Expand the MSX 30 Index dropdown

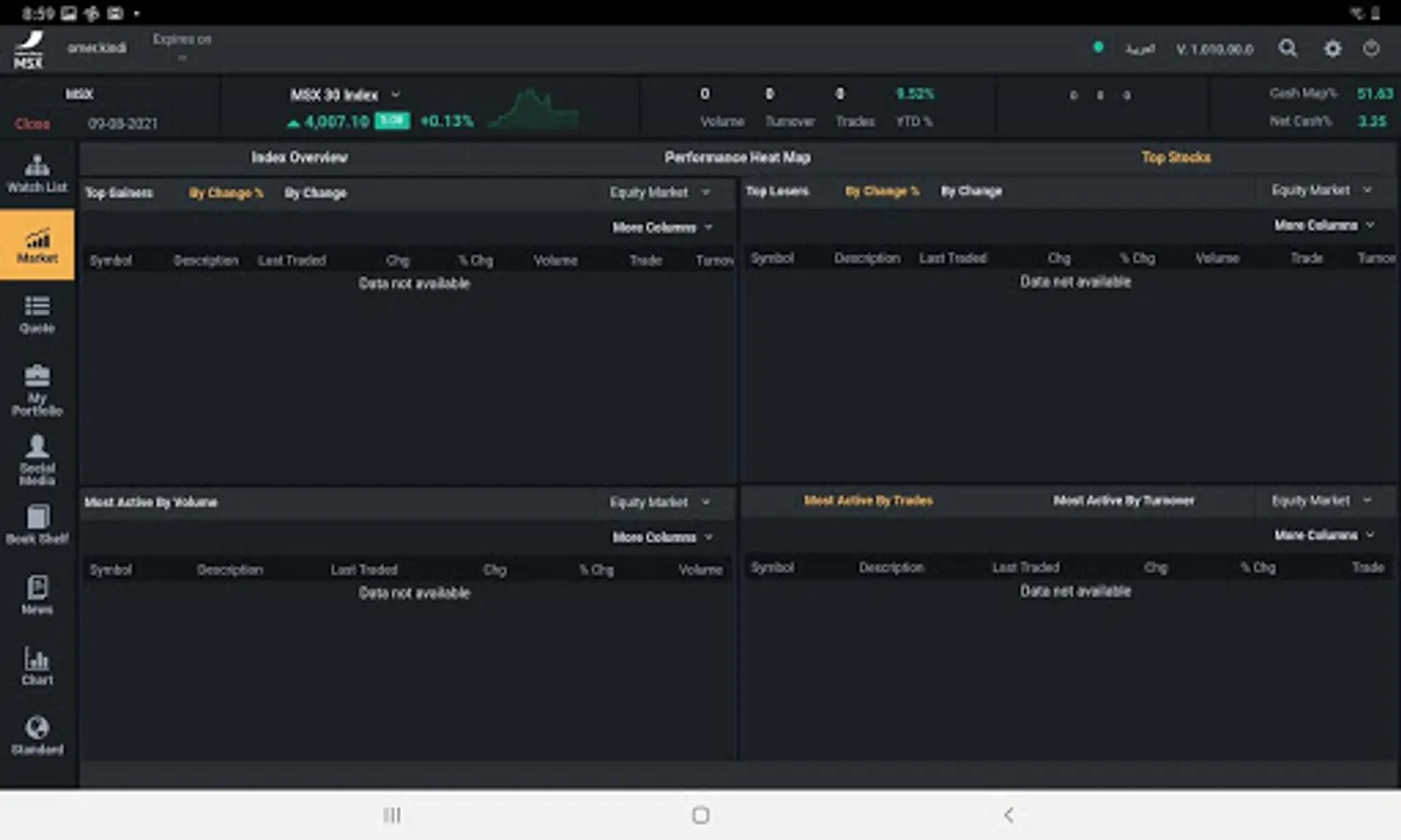395,94
